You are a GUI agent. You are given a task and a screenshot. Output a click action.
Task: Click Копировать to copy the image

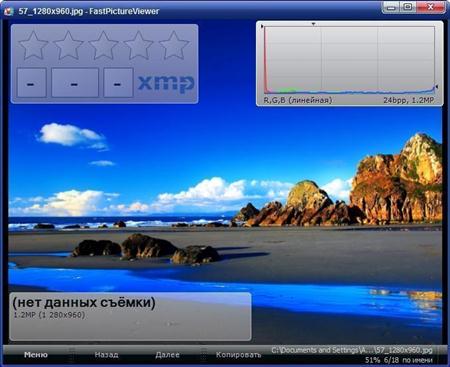(x=238, y=355)
